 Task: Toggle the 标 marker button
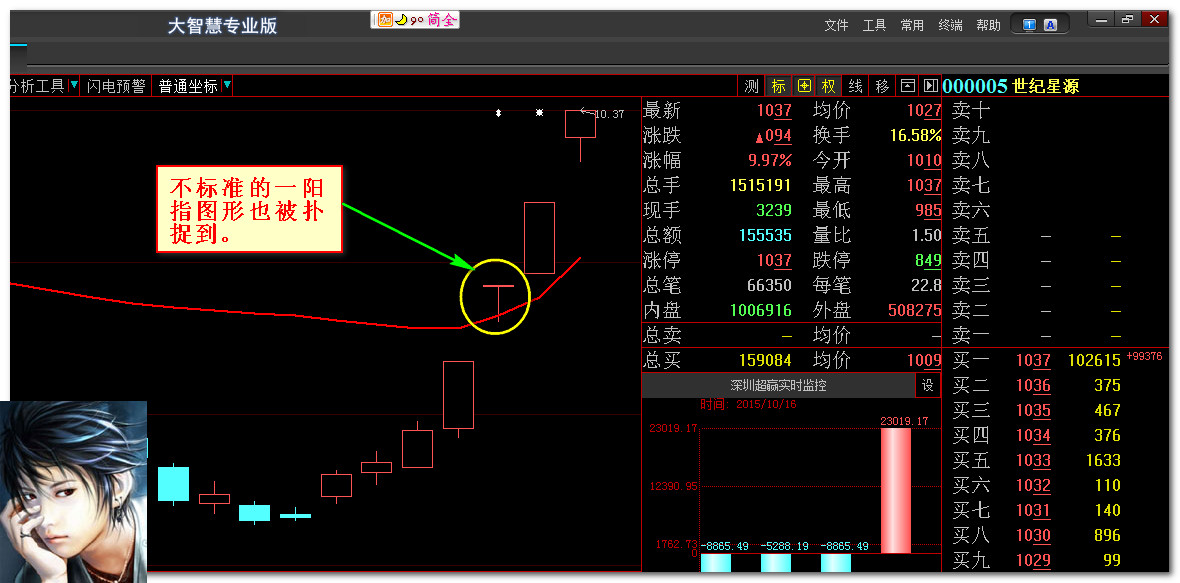click(x=778, y=86)
